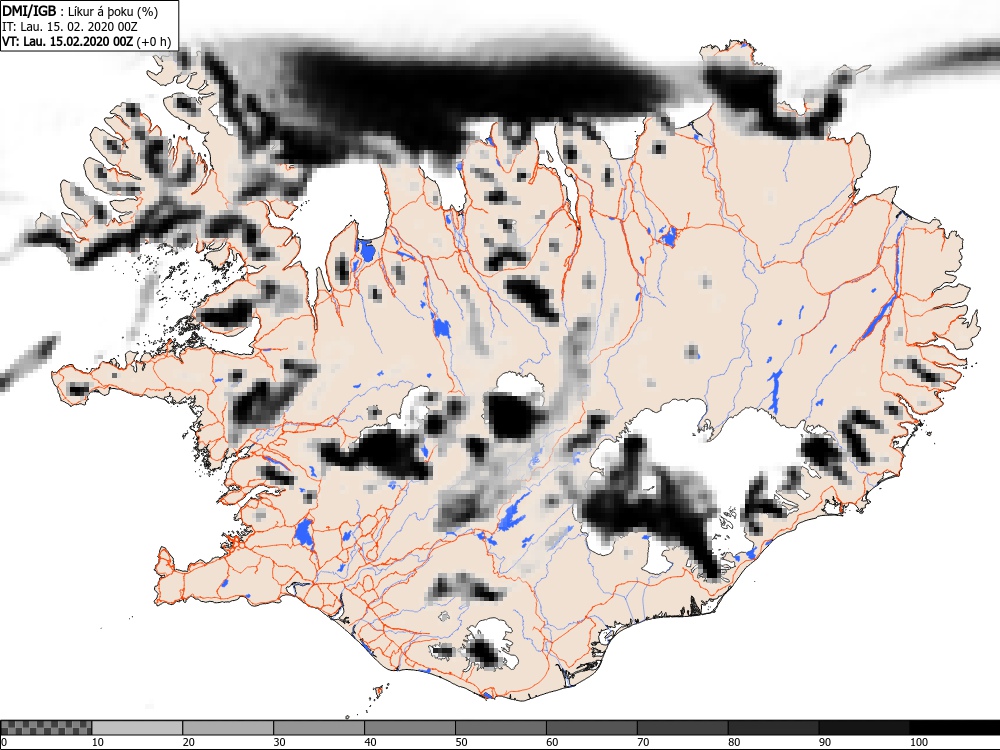
Task: Click the legend label '70'
Action: click(x=643, y=742)
